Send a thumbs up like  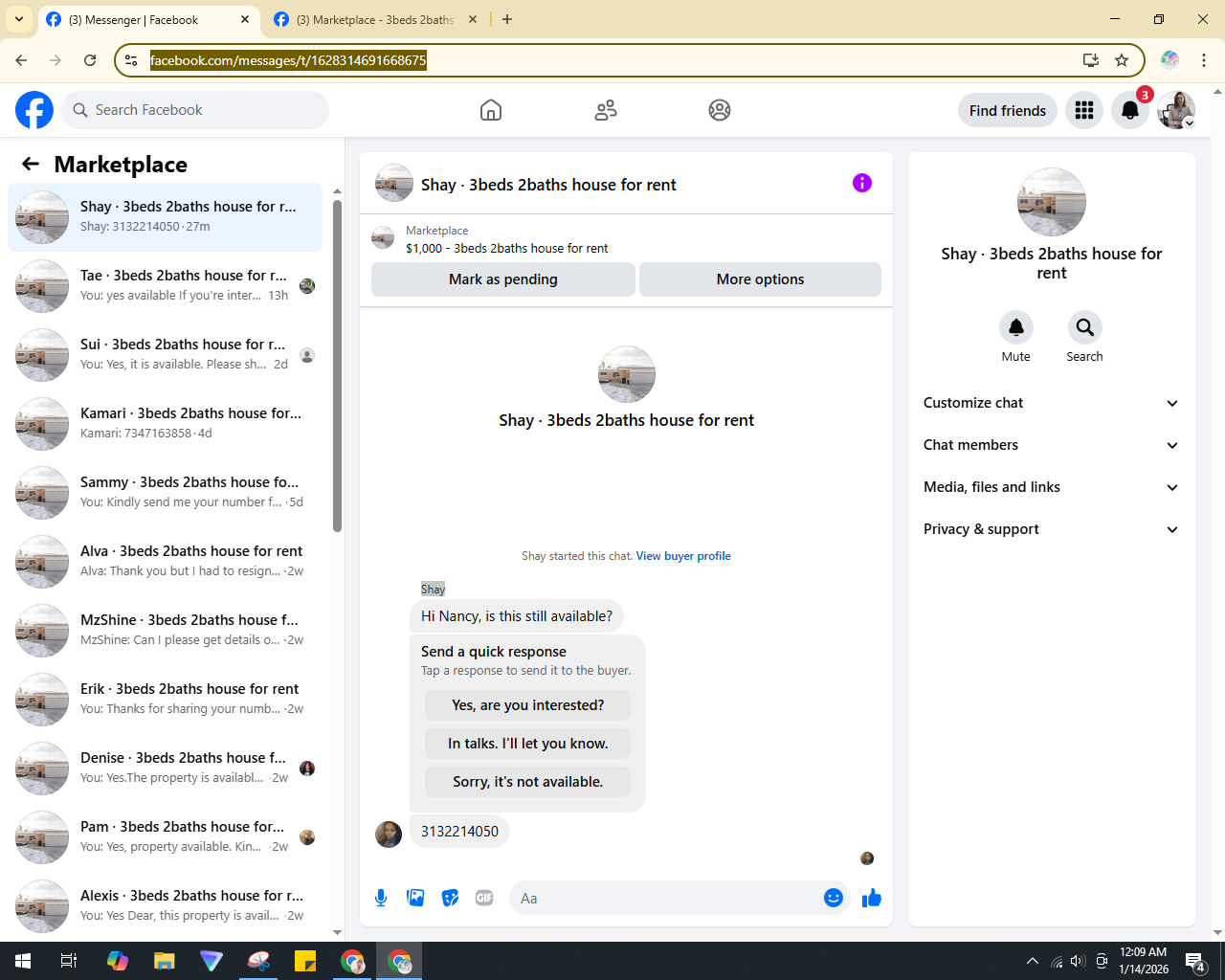[x=872, y=898]
